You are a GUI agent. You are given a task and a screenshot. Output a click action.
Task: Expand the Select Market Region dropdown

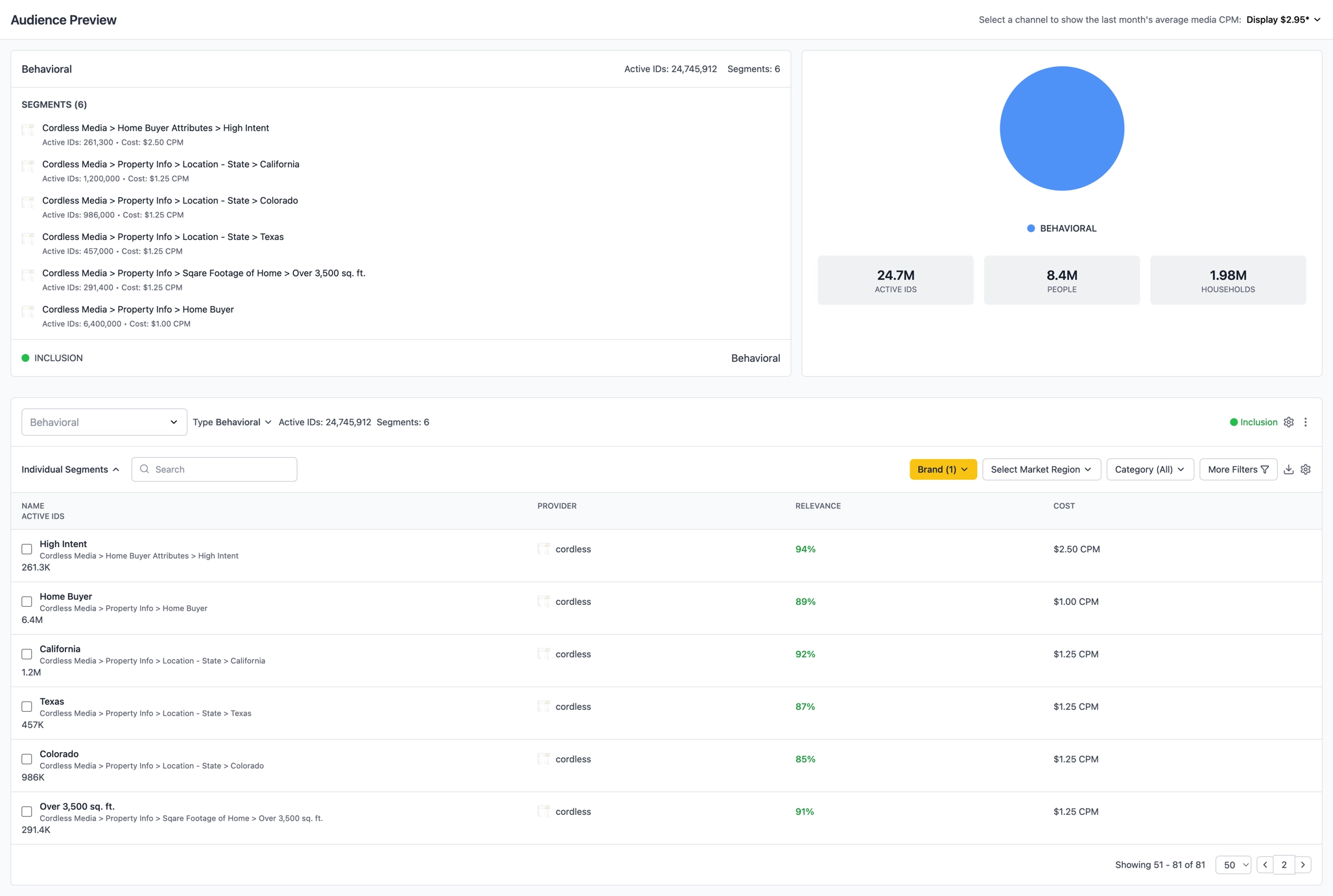(1041, 469)
